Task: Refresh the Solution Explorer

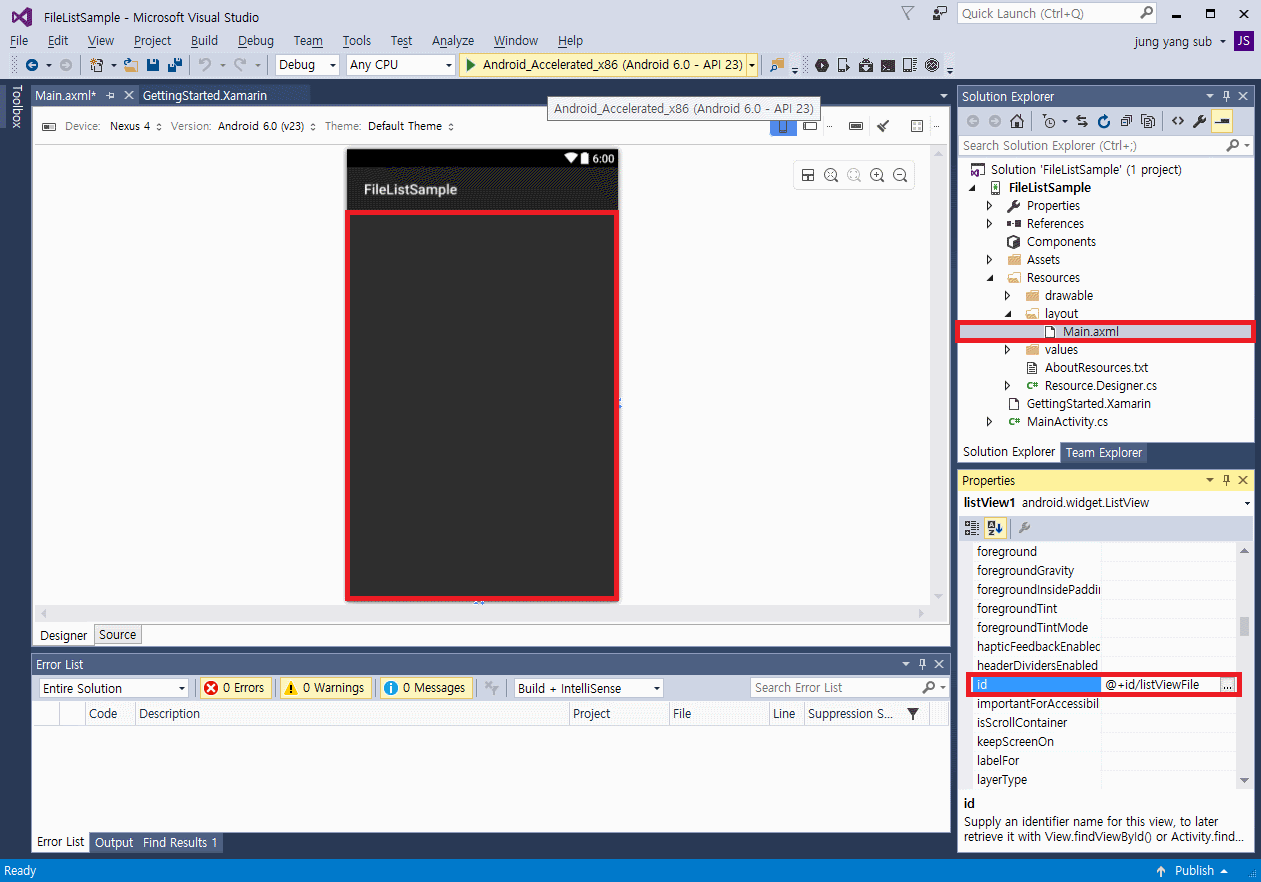Action: 1104,121
